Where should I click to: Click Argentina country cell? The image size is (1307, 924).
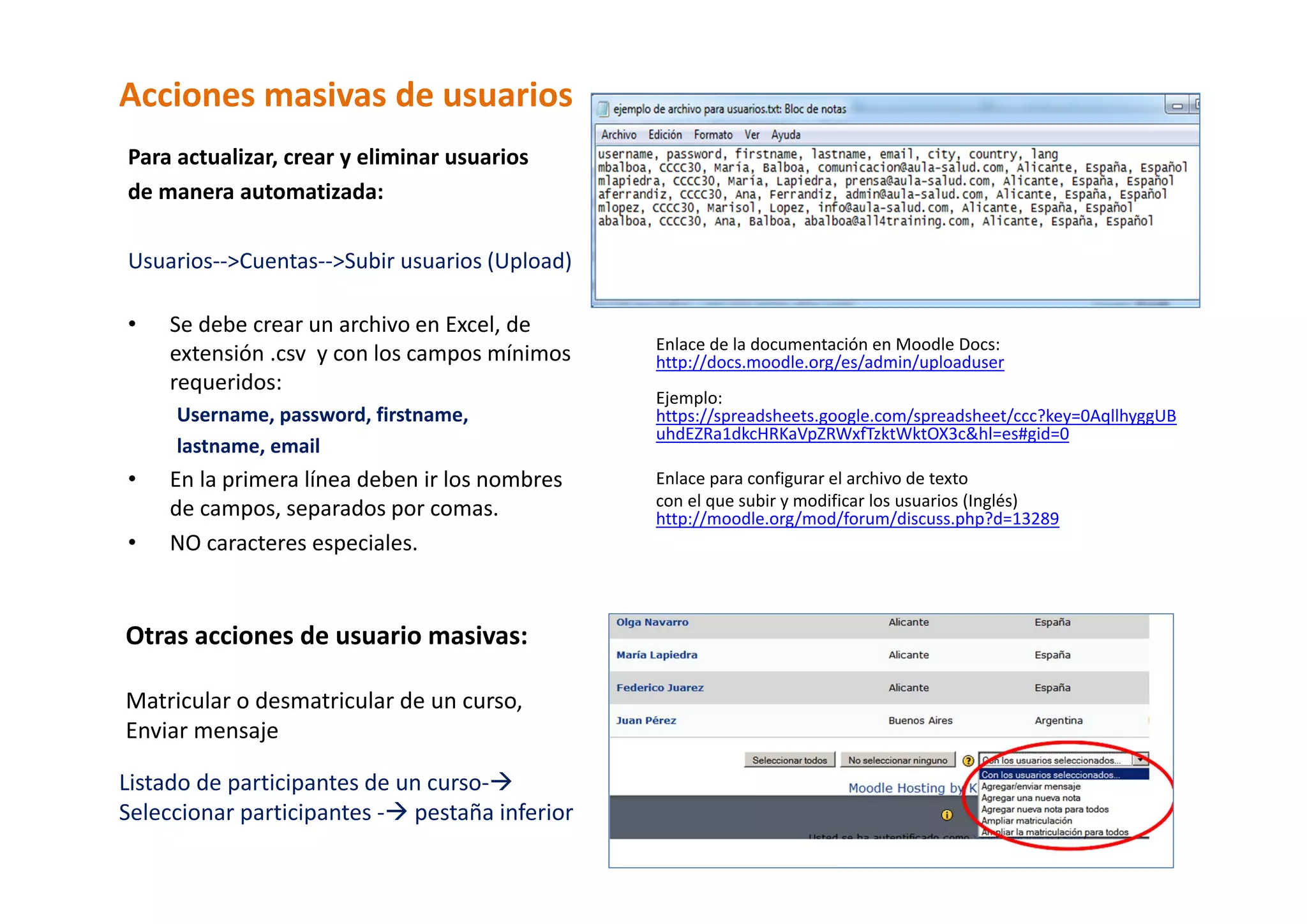pos(1058,720)
